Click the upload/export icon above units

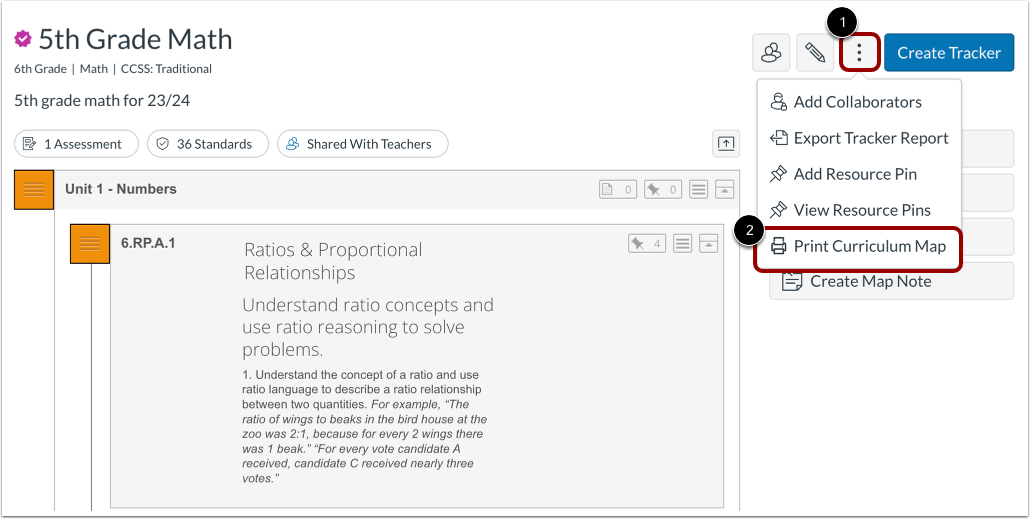726,144
